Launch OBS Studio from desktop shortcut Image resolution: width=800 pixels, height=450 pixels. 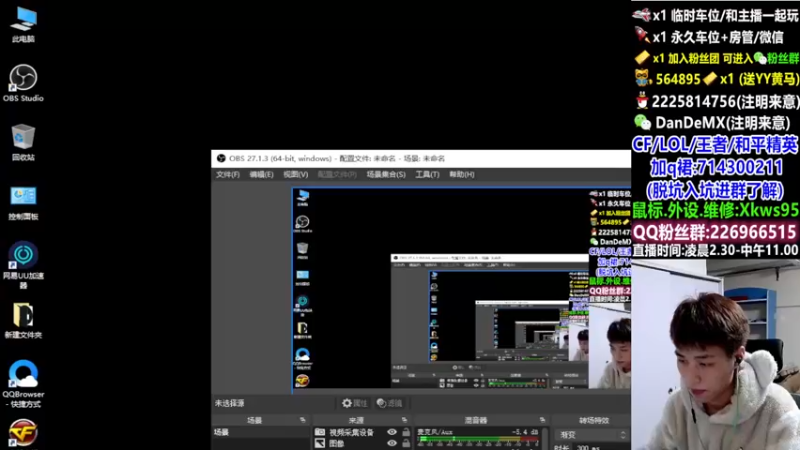(x=23, y=83)
